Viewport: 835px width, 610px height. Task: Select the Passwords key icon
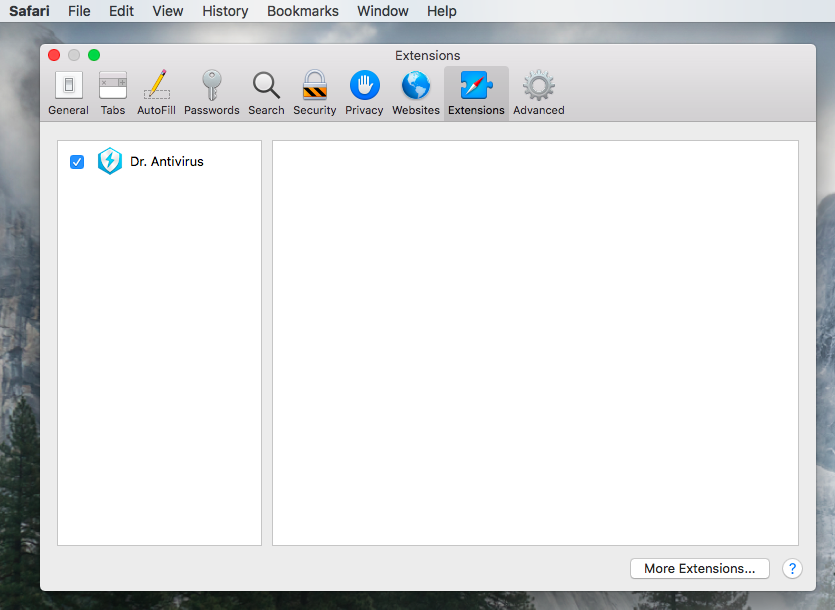211,93
